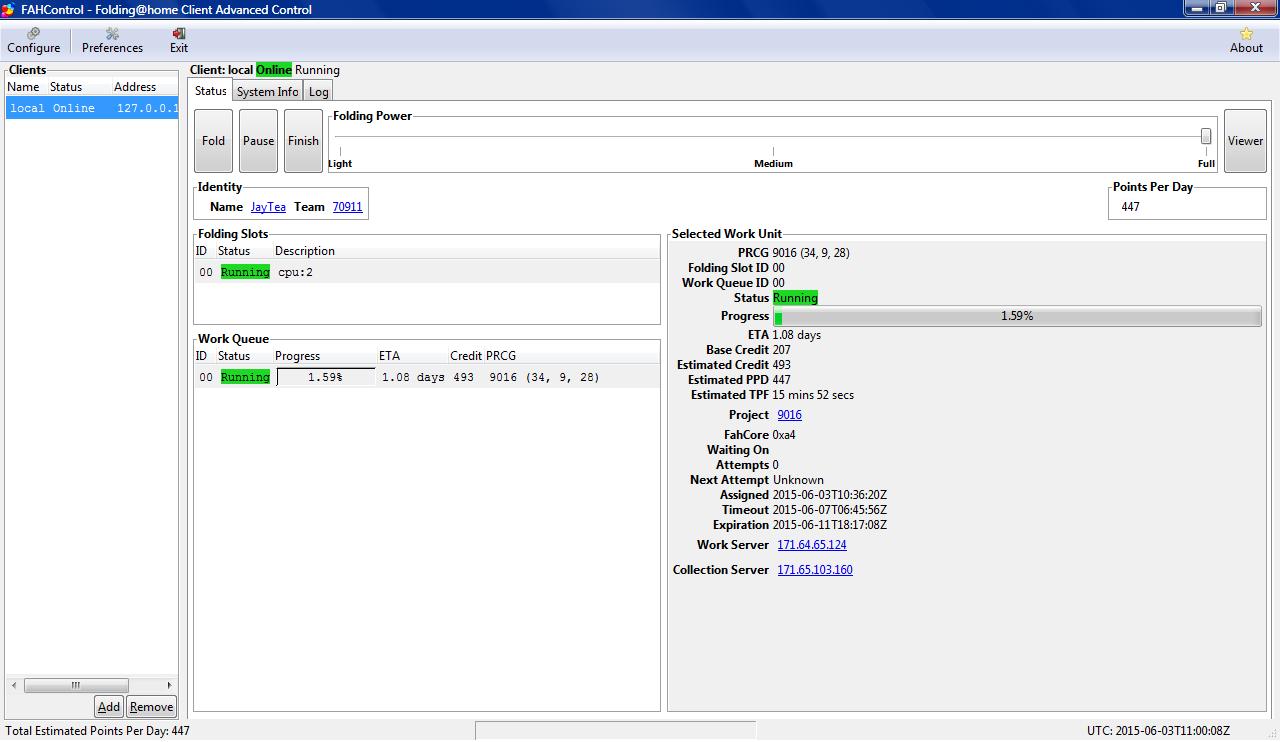Set Folding Power to Light mark
1280x742 pixels.
pyautogui.click(x=340, y=163)
